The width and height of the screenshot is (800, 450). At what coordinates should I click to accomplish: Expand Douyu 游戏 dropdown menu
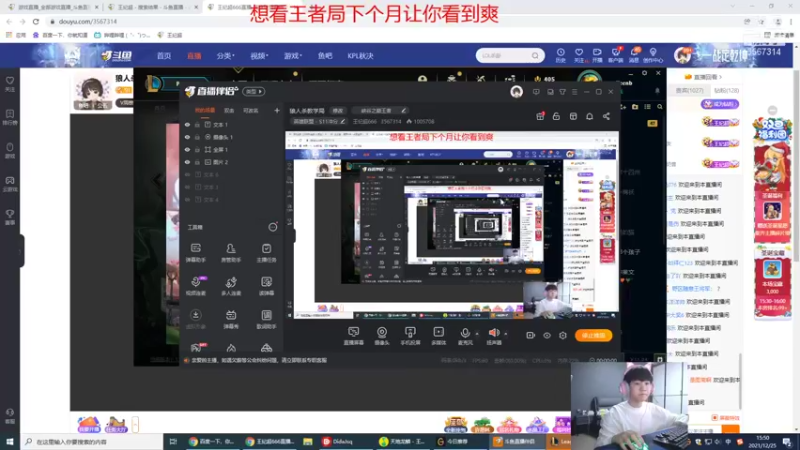point(293,56)
